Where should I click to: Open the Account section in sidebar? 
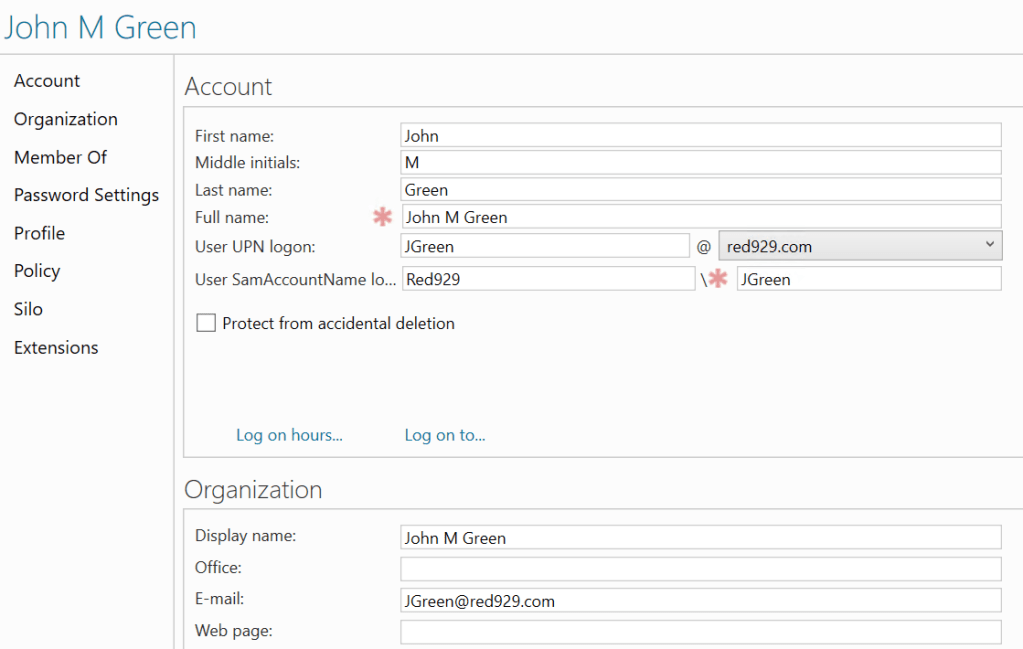pos(47,81)
